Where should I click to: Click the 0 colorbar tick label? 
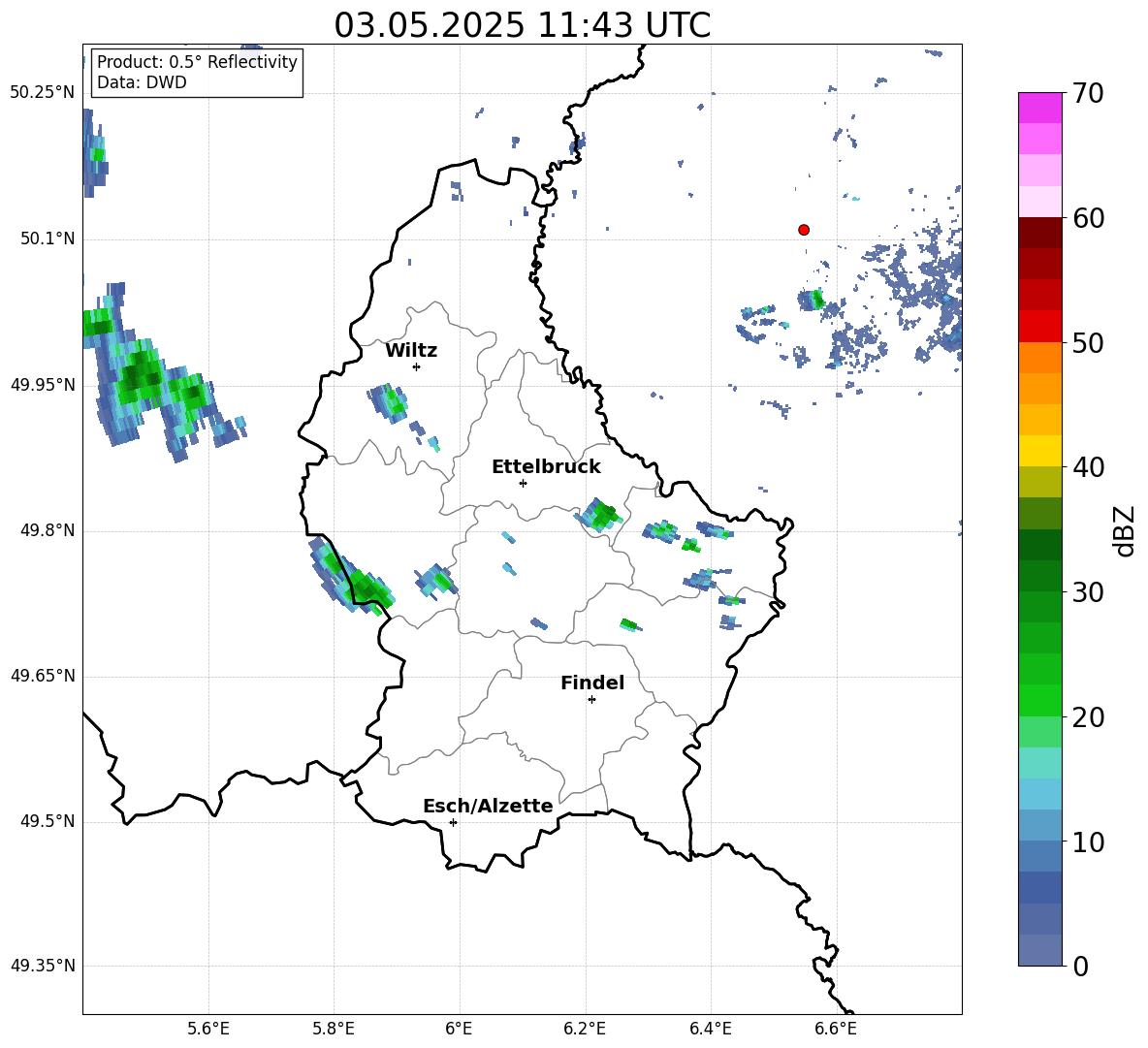click(1081, 966)
